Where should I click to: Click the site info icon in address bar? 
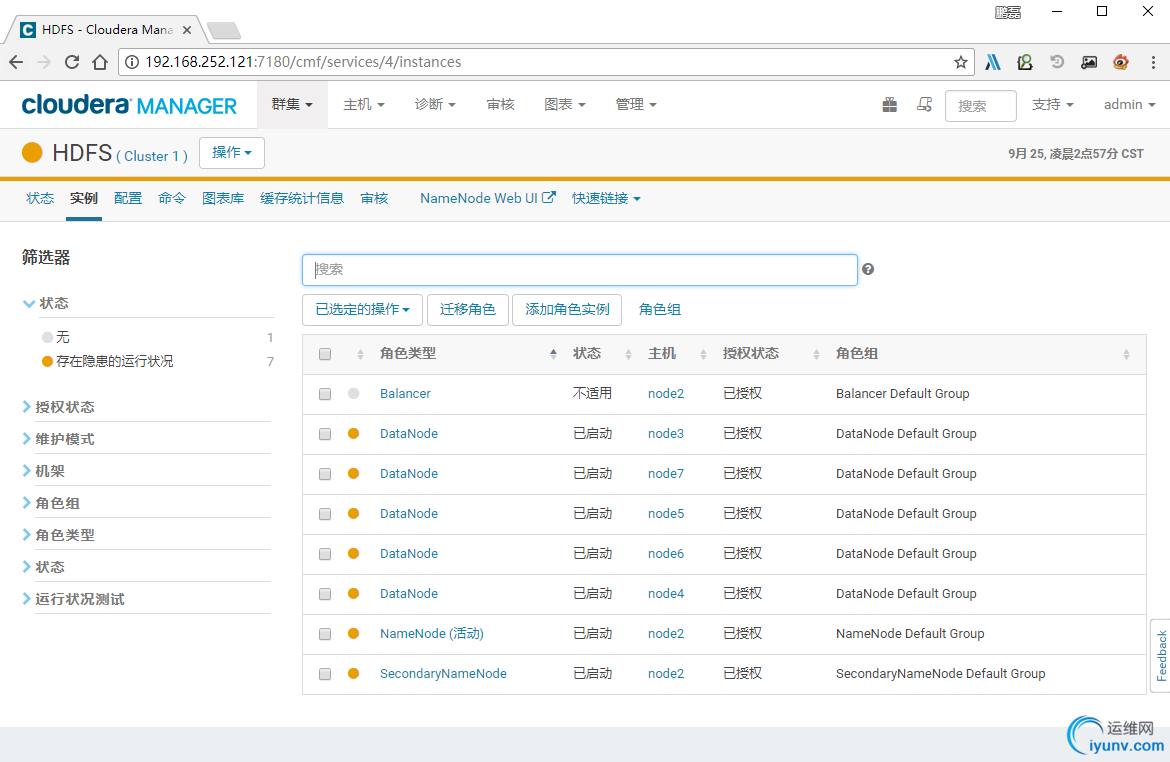click(x=131, y=62)
